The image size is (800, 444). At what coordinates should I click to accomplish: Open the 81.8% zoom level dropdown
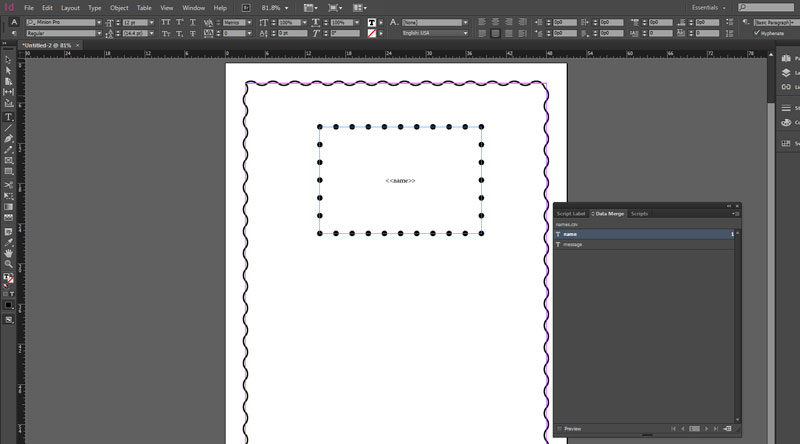click(x=286, y=8)
